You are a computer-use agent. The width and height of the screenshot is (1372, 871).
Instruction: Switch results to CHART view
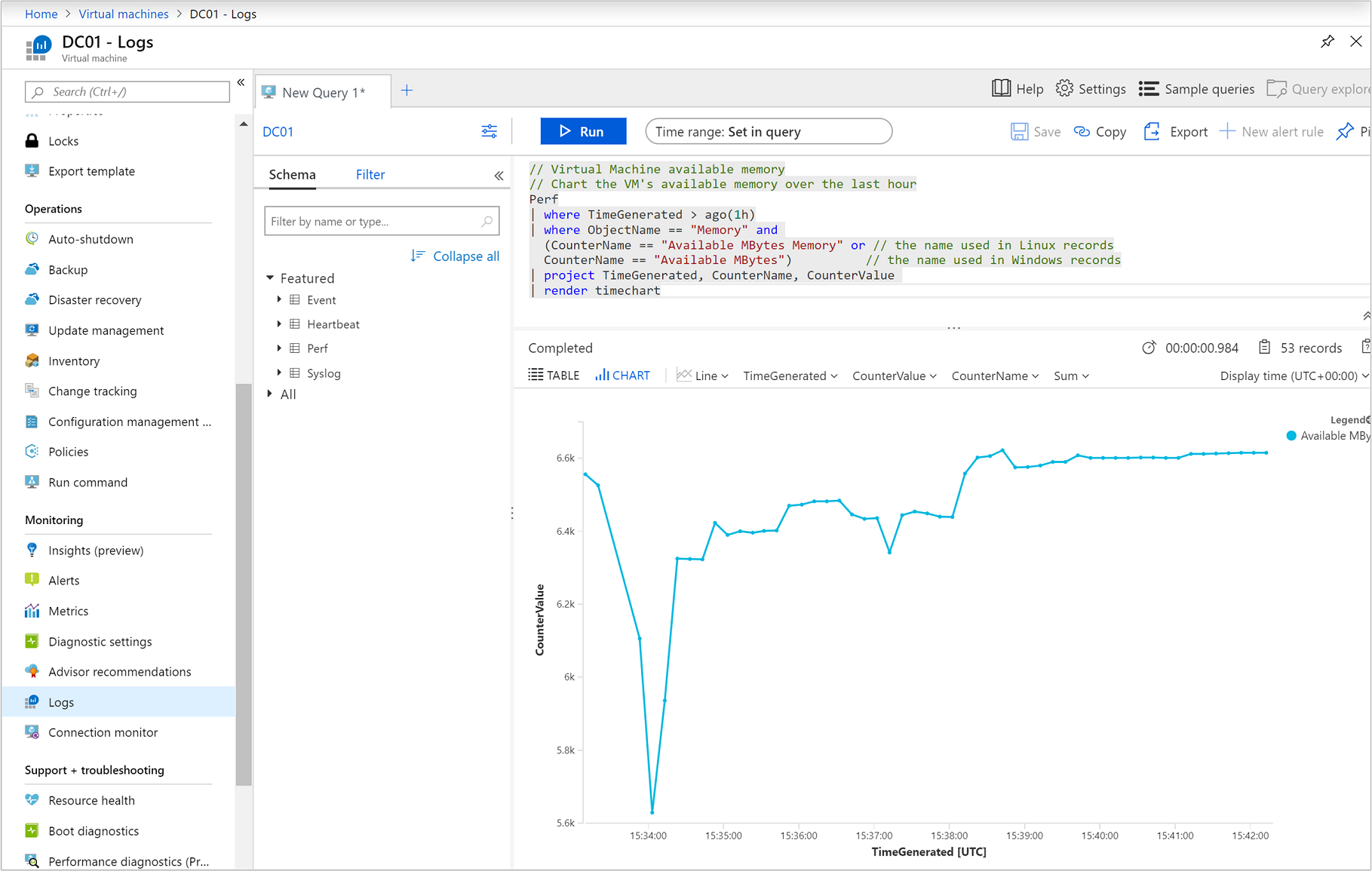[x=622, y=376]
